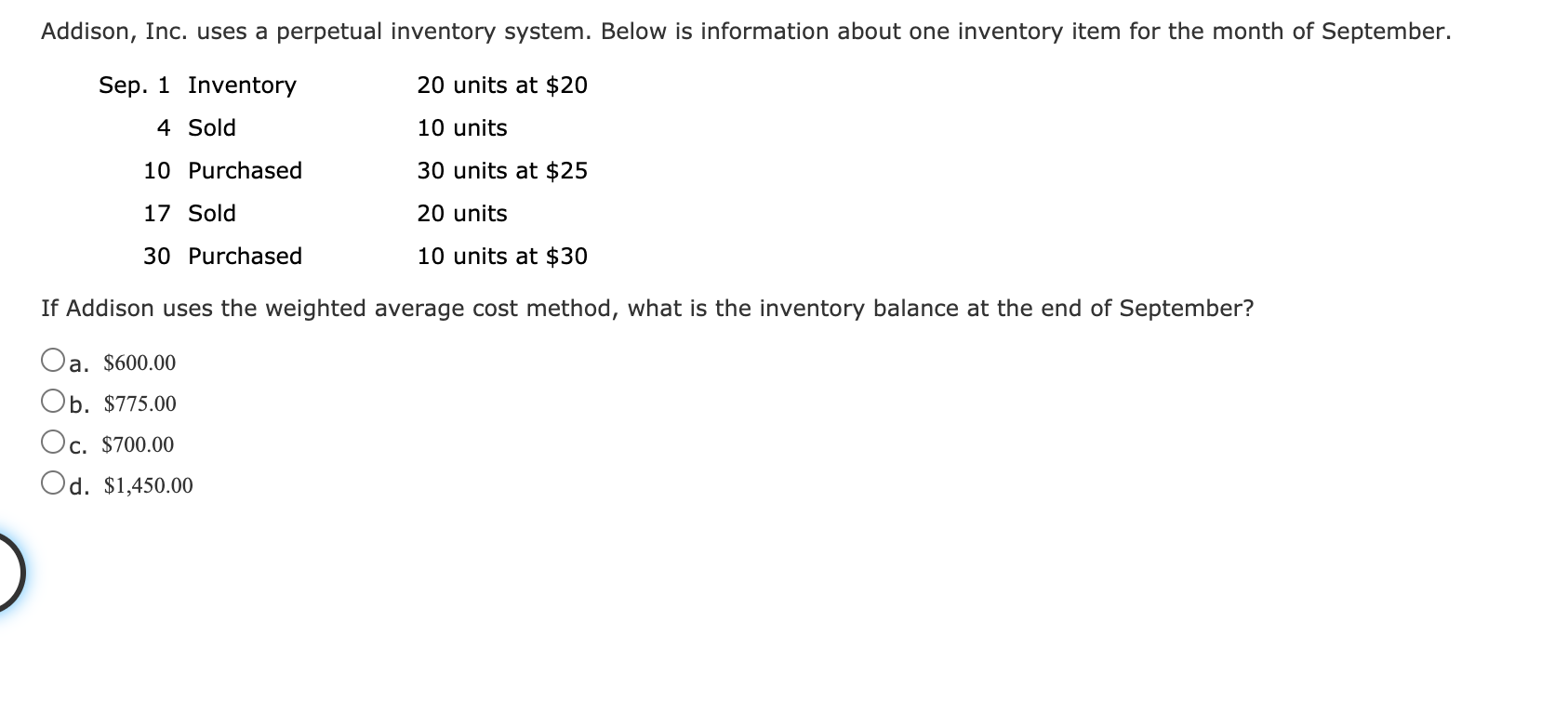Click the text 30 units at $25

pos(502,170)
